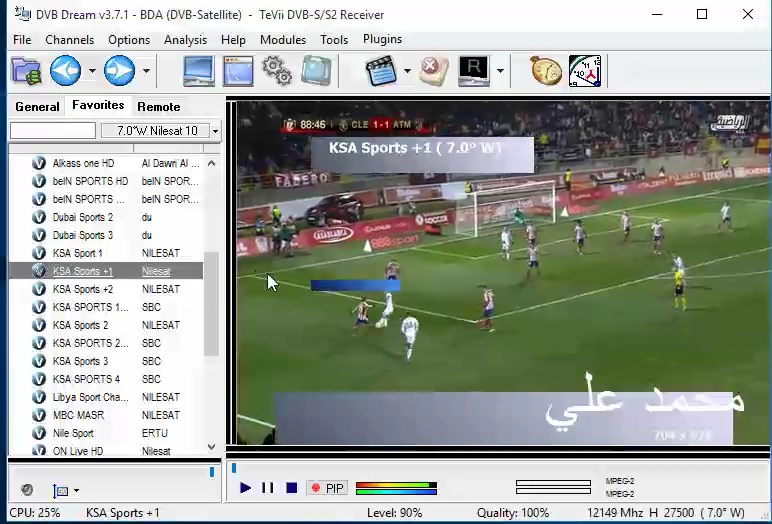Click the Play button

tap(245, 488)
